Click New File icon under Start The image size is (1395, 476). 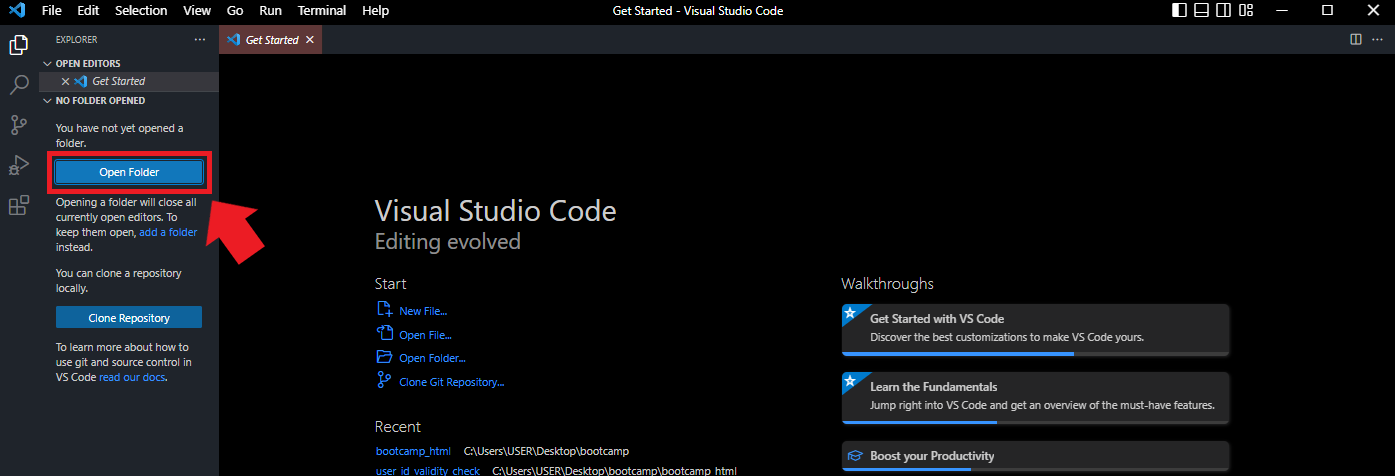[384, 310]
